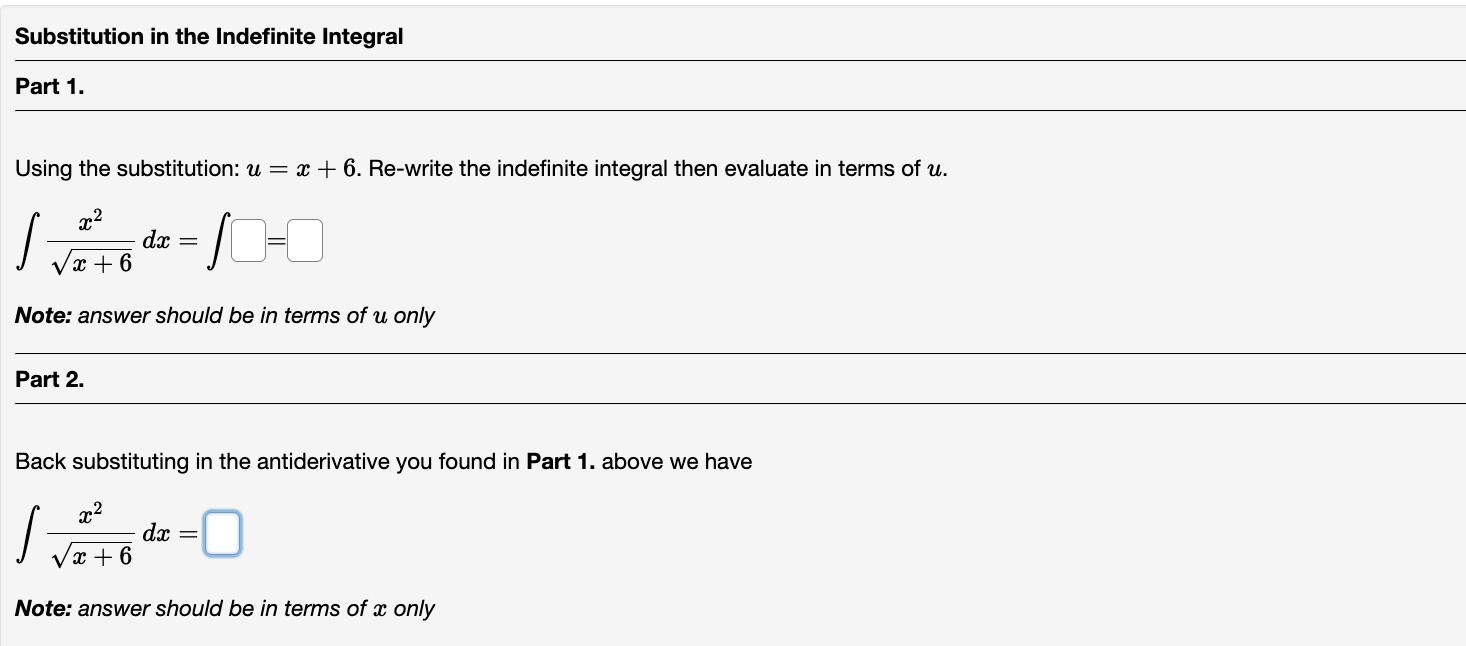Click the equals sign between Part 1 answer boxes
1466x646 pixels.
tap(275, 240)
